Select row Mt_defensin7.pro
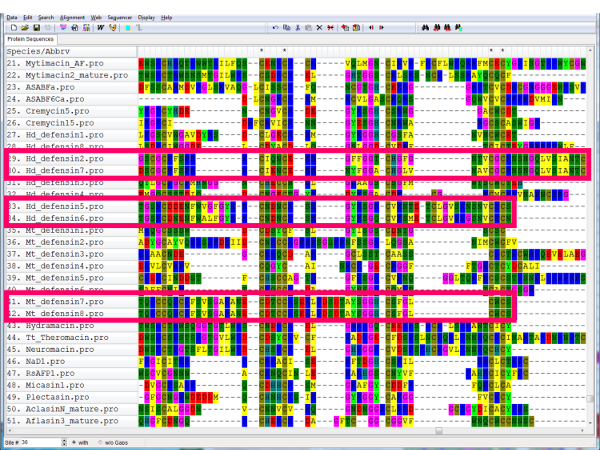Viewport: 600px width, 450px height. tap(71, 302)
